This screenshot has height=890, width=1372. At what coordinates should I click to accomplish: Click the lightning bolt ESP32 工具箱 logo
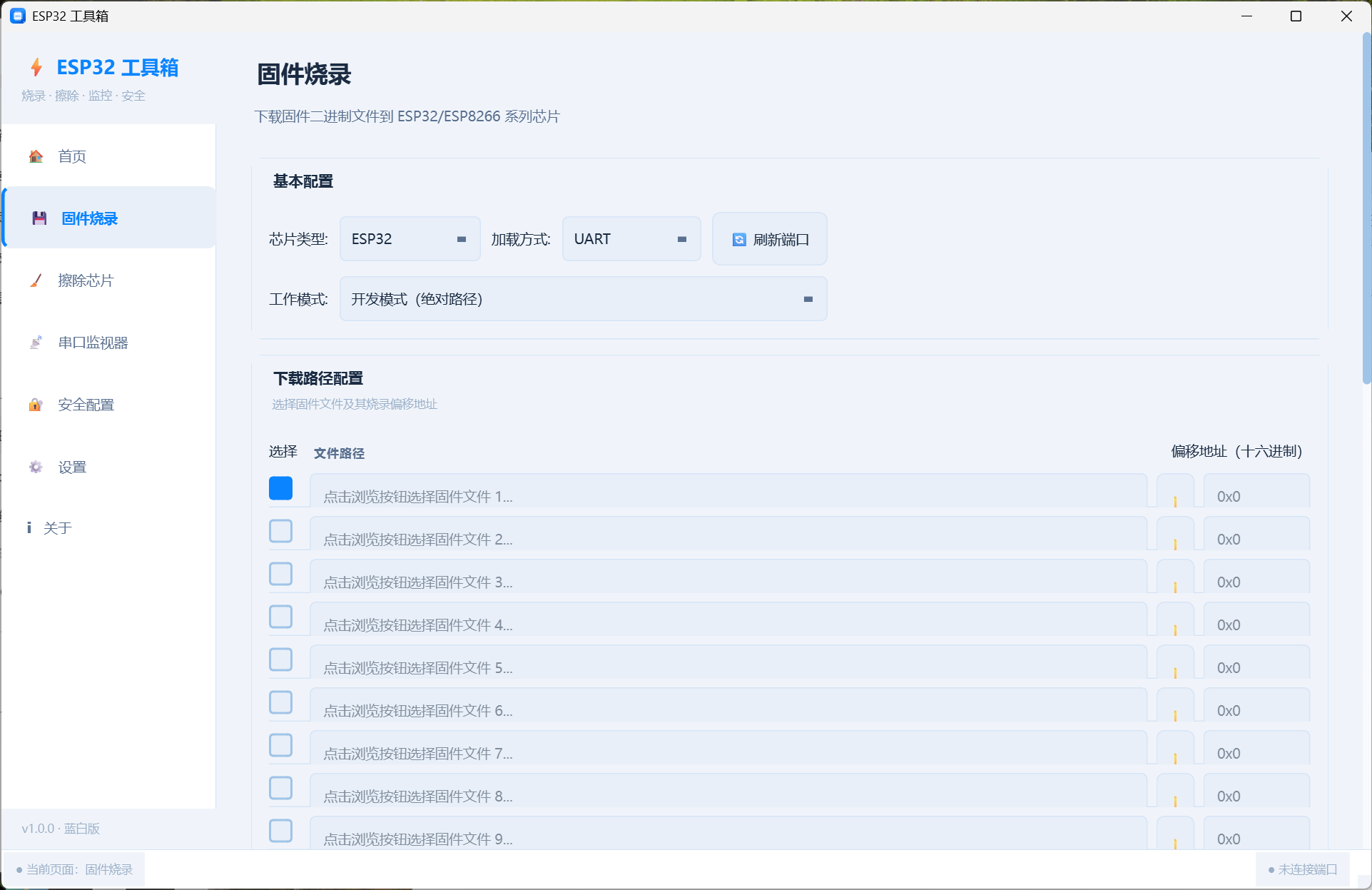click(x=36, y=67)
